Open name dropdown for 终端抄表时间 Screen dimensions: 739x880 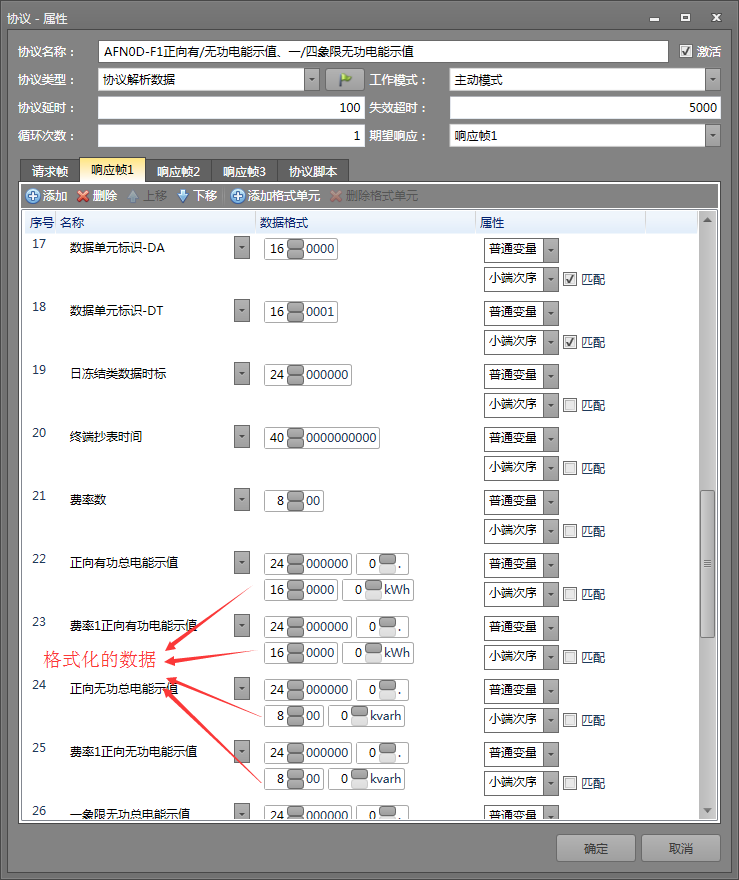pos(242,436)
